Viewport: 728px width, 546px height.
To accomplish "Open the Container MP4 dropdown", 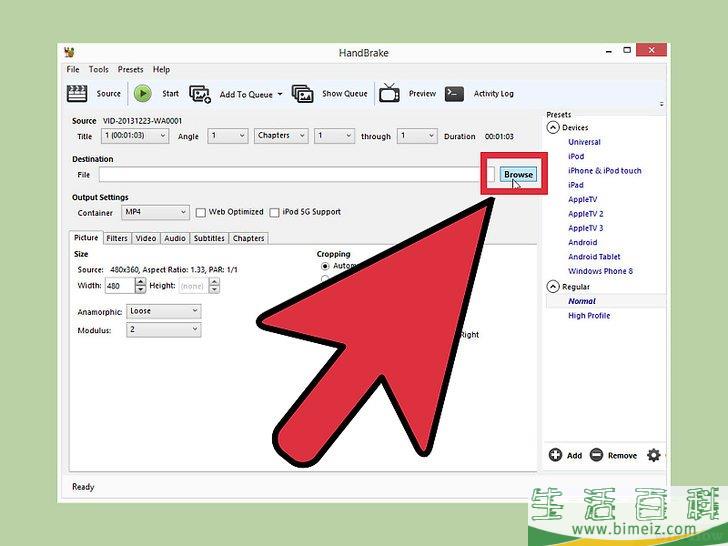I will (155, 212).
